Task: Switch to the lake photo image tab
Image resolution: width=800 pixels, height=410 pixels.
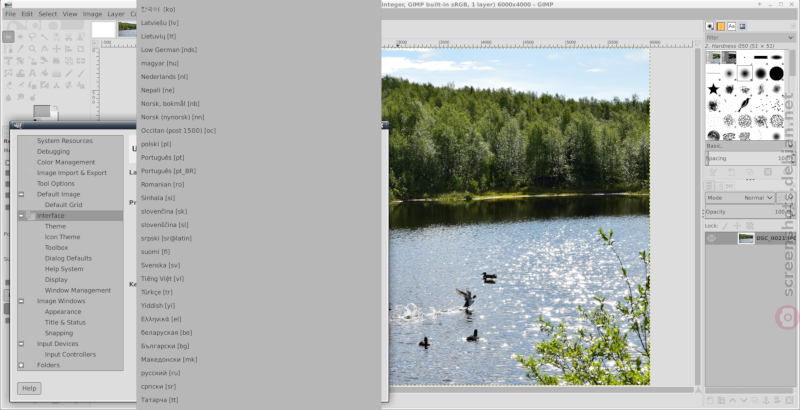Action: pyautogui.click(x=127, y=29)
